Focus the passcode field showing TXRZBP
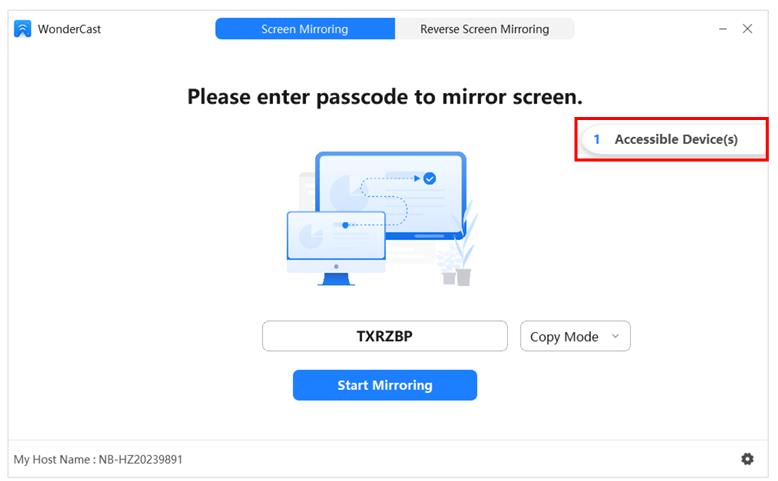 point(385,337)
